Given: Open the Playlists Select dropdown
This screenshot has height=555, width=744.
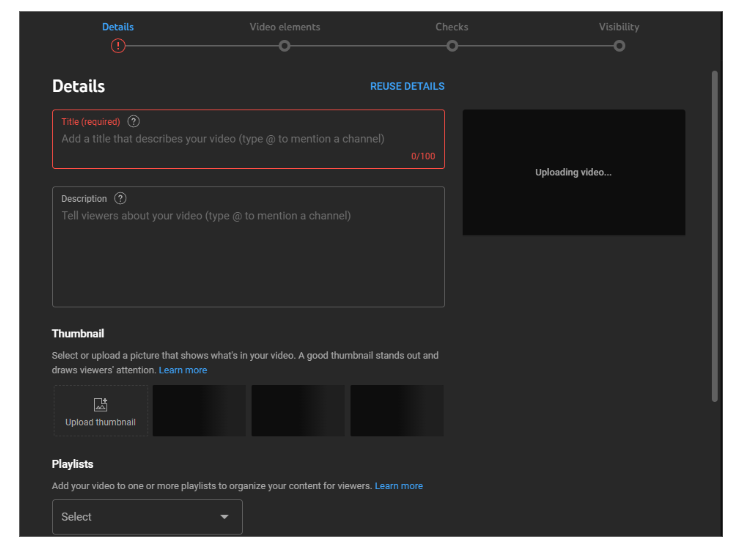Looking at the screenshot, I should tap(147, 517).
